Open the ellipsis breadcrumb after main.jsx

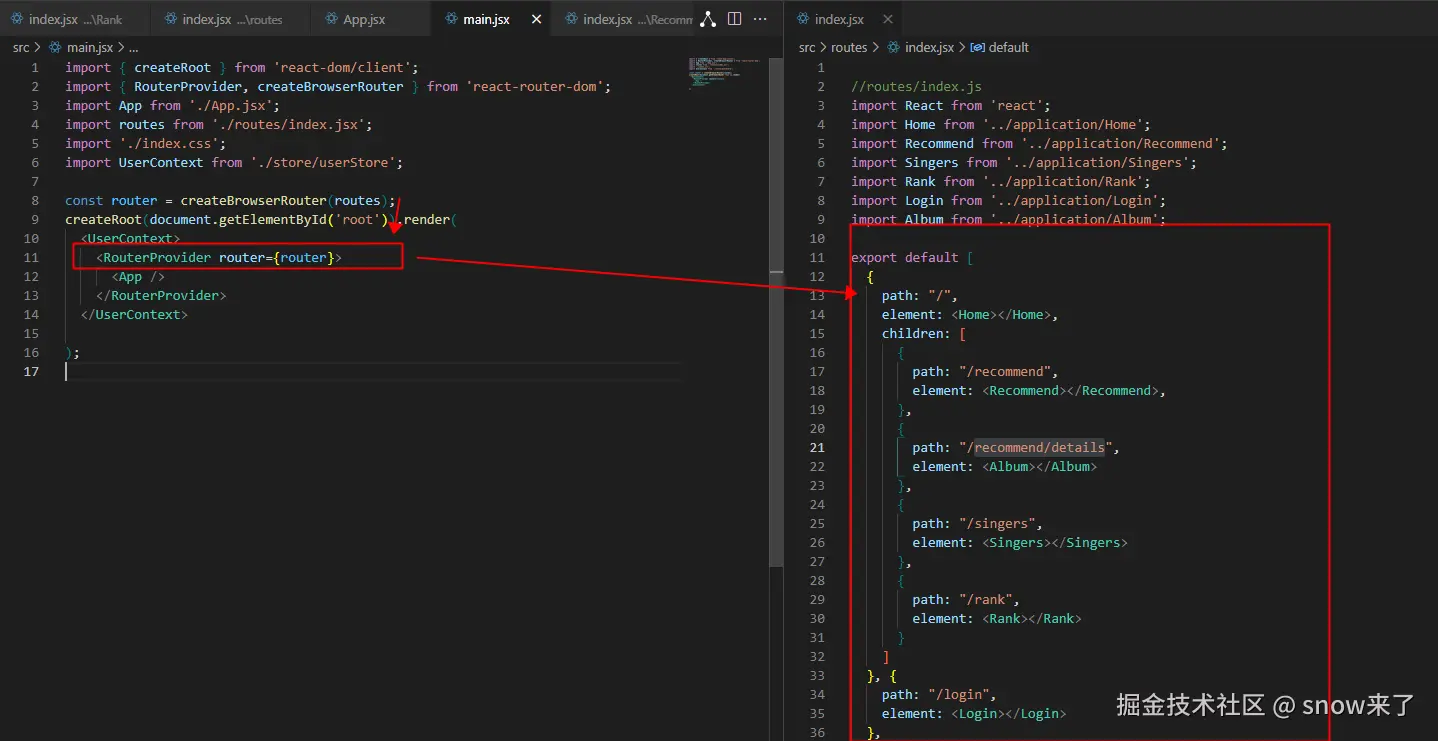point(134,47)
